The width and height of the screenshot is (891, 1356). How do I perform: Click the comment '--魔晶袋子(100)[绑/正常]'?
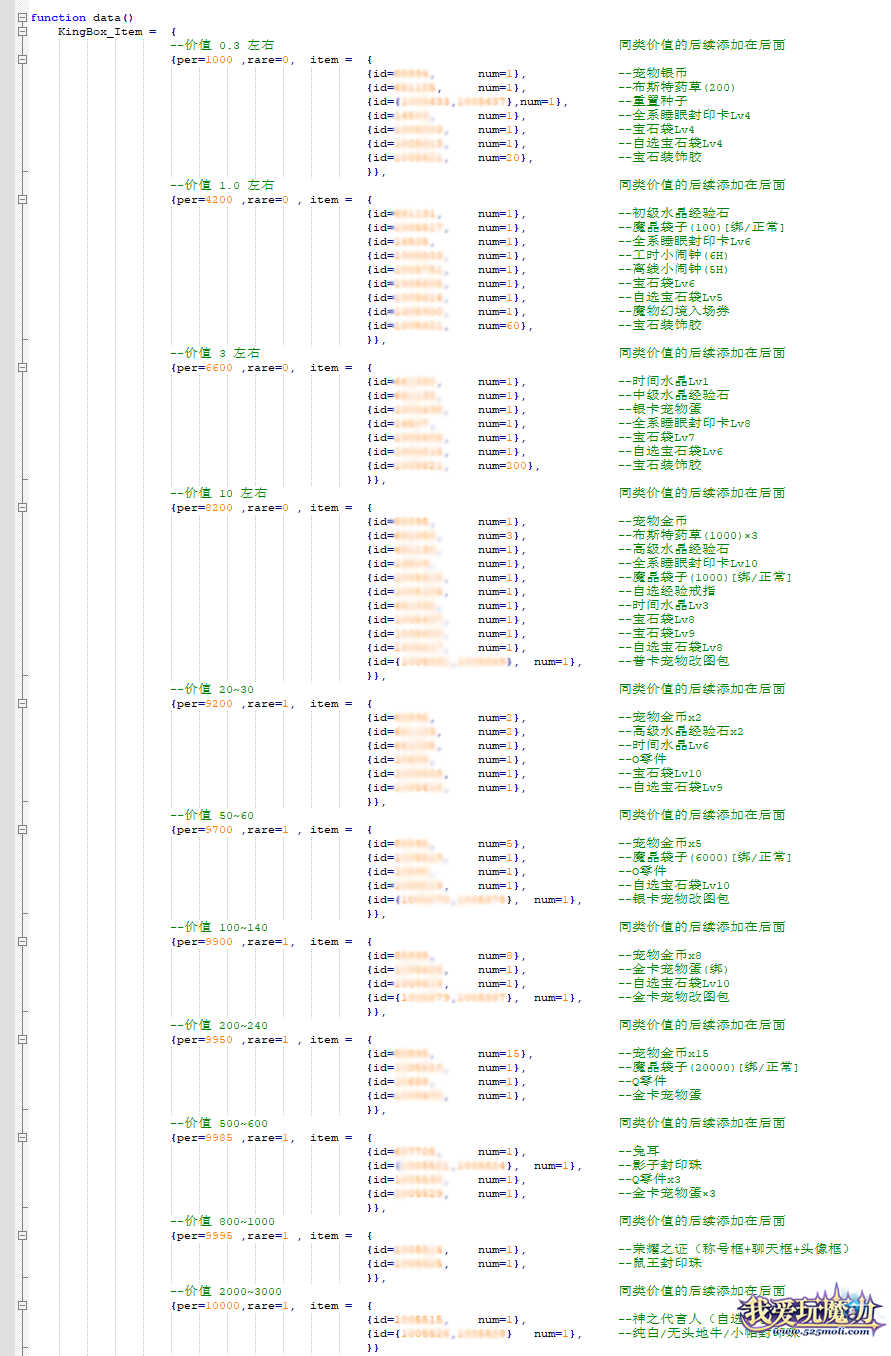[701, 227]
